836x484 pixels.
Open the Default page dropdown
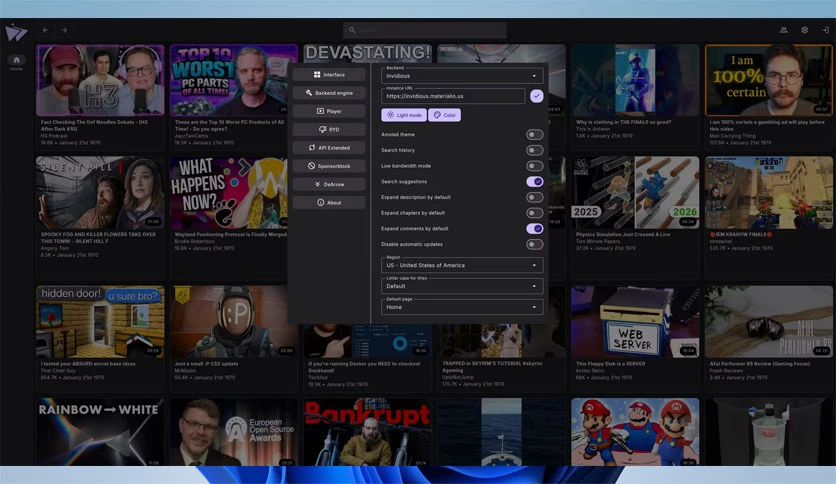[462, 306]
